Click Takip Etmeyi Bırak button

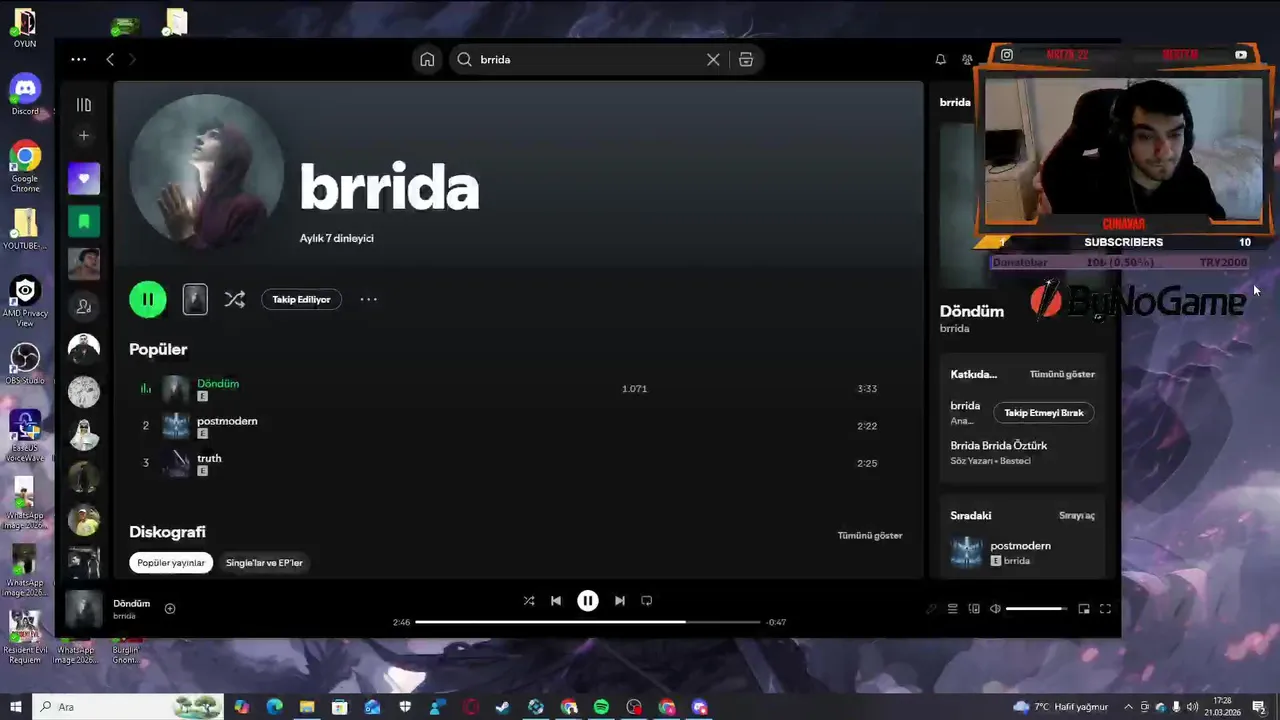1044,413
